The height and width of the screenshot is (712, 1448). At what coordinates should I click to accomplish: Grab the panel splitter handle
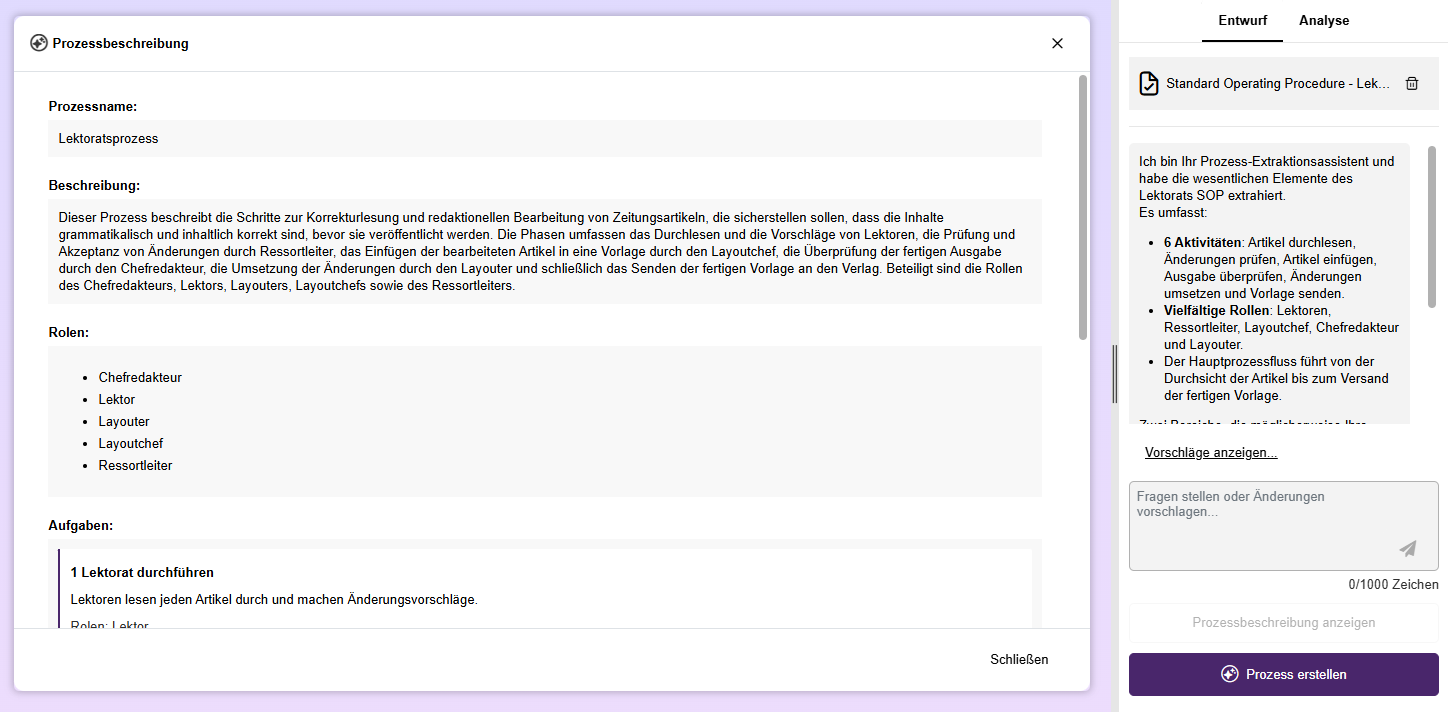1115,374
